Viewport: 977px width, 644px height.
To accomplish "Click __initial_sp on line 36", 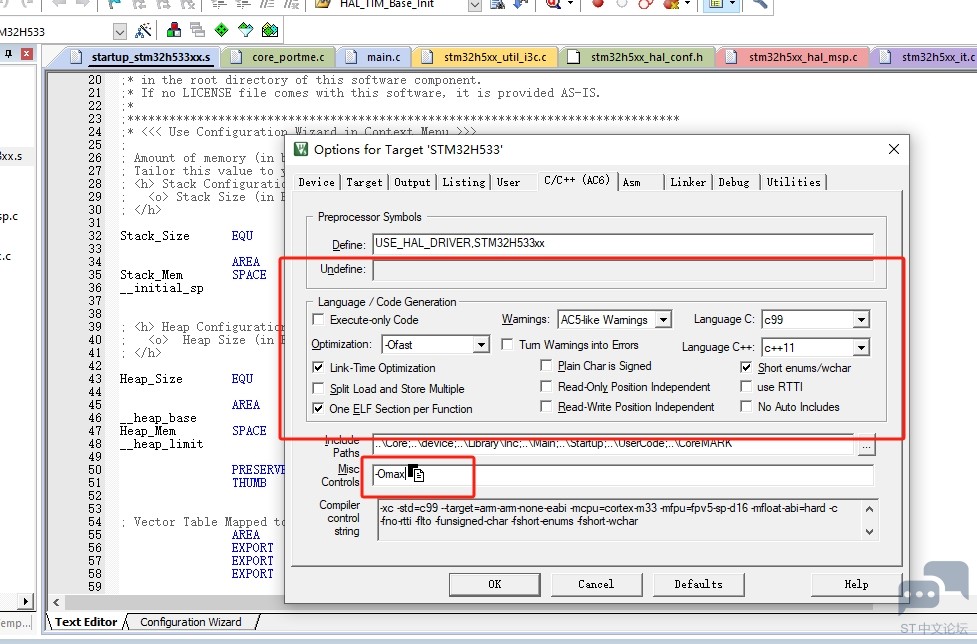I will coord(162,288).
